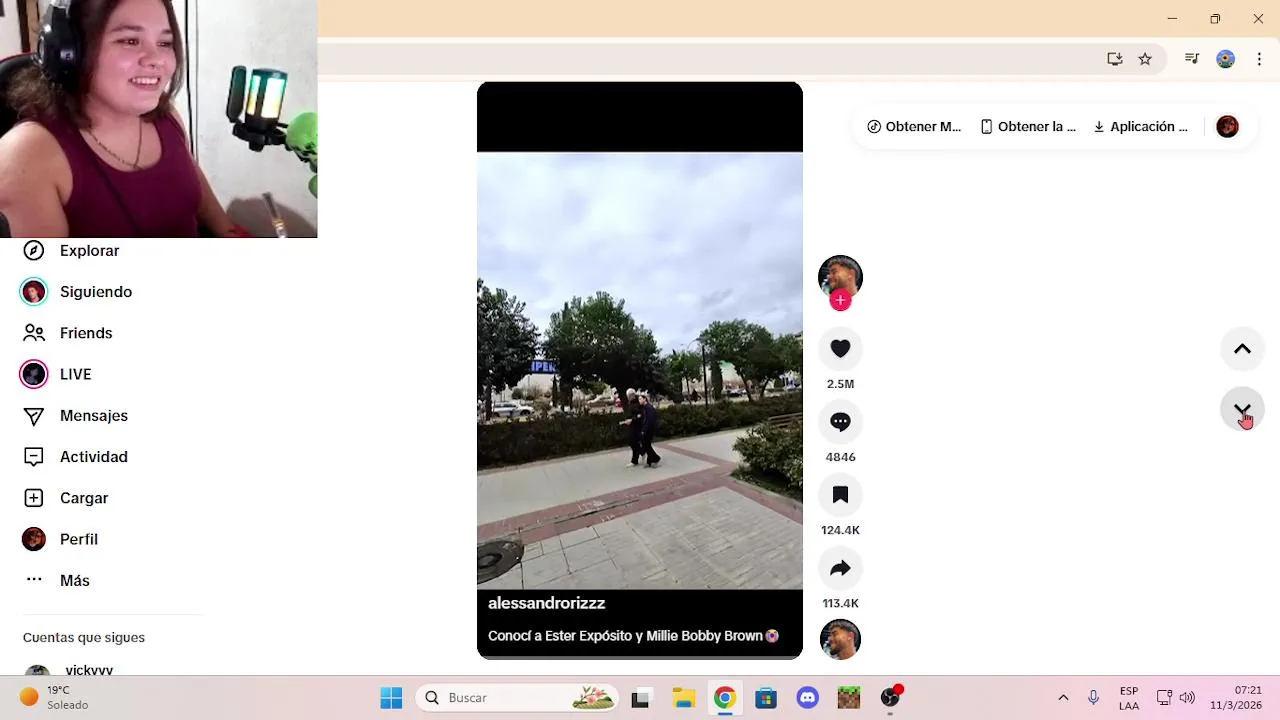Open the vickyvy followed account
The image size is (1280, 720).
[x=89, y=670]
